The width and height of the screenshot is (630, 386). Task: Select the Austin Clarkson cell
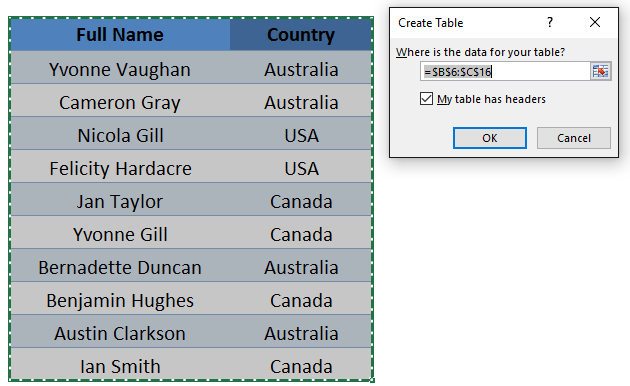[120, 331]
